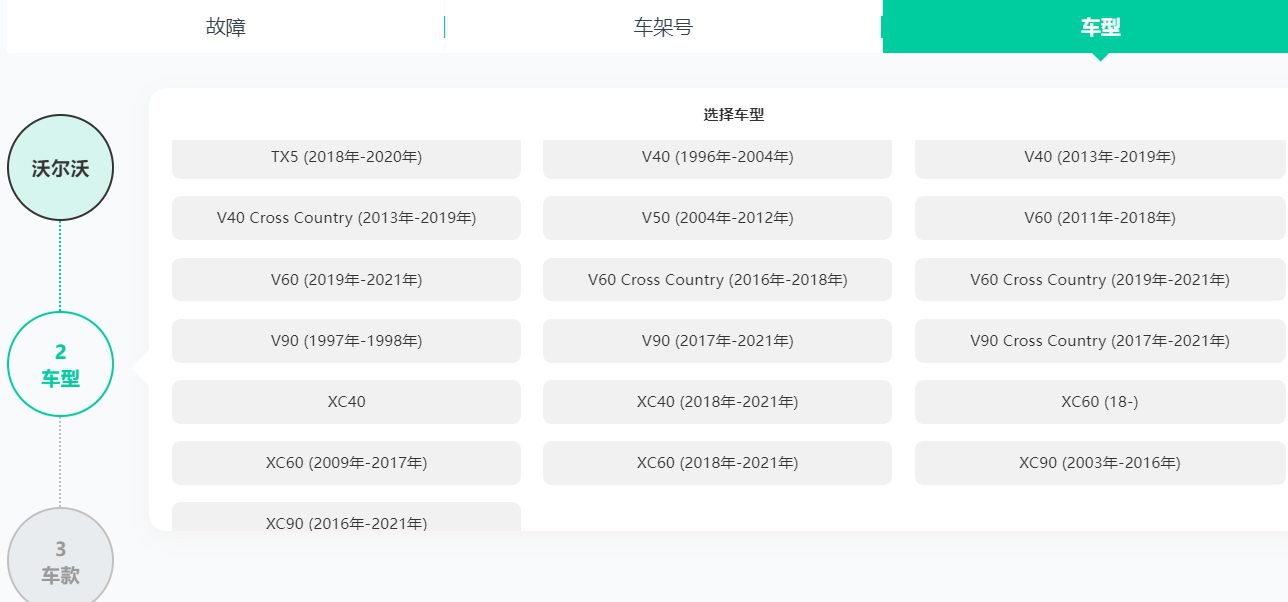This screenshot has width=1288, height=602.
Task: Select XC90 (2016年-2021年) at list bottom
Action: coord(346,523)
